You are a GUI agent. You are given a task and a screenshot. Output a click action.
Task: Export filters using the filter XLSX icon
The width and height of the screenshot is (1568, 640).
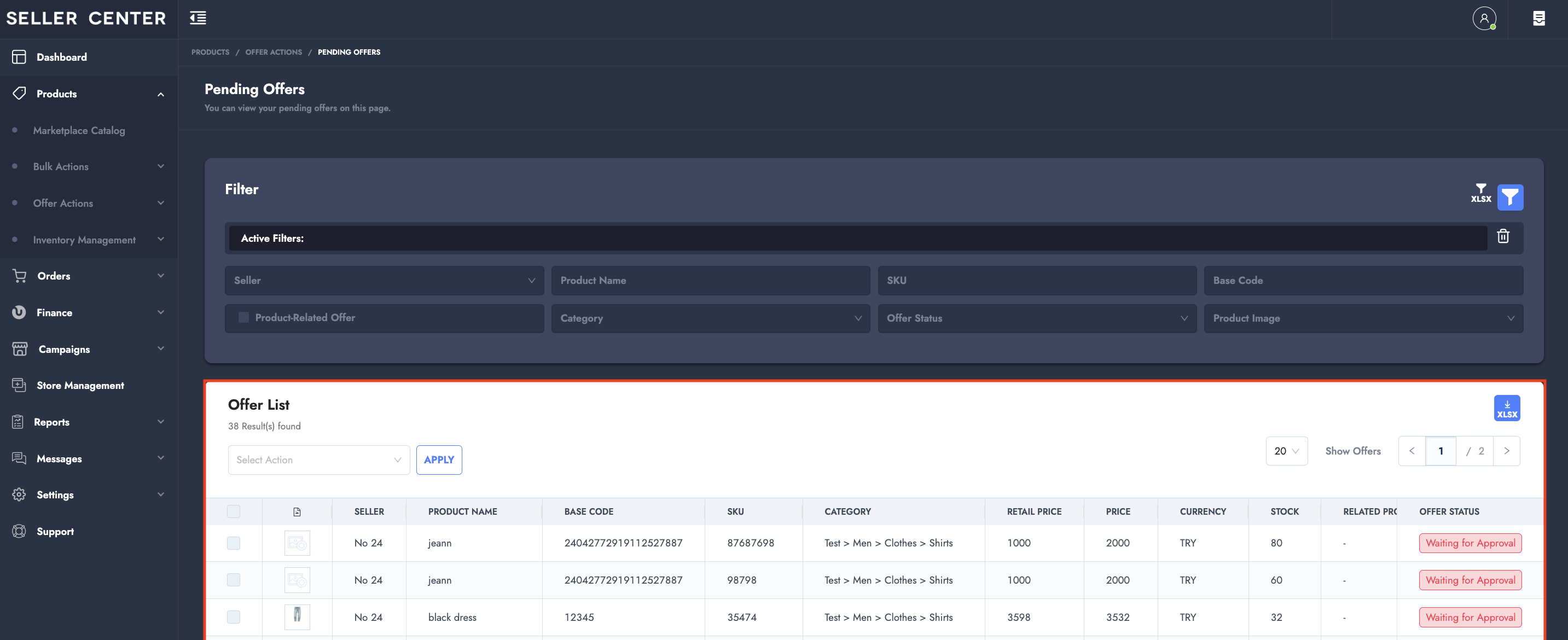pyautogui.click(x=1480, y=194)
